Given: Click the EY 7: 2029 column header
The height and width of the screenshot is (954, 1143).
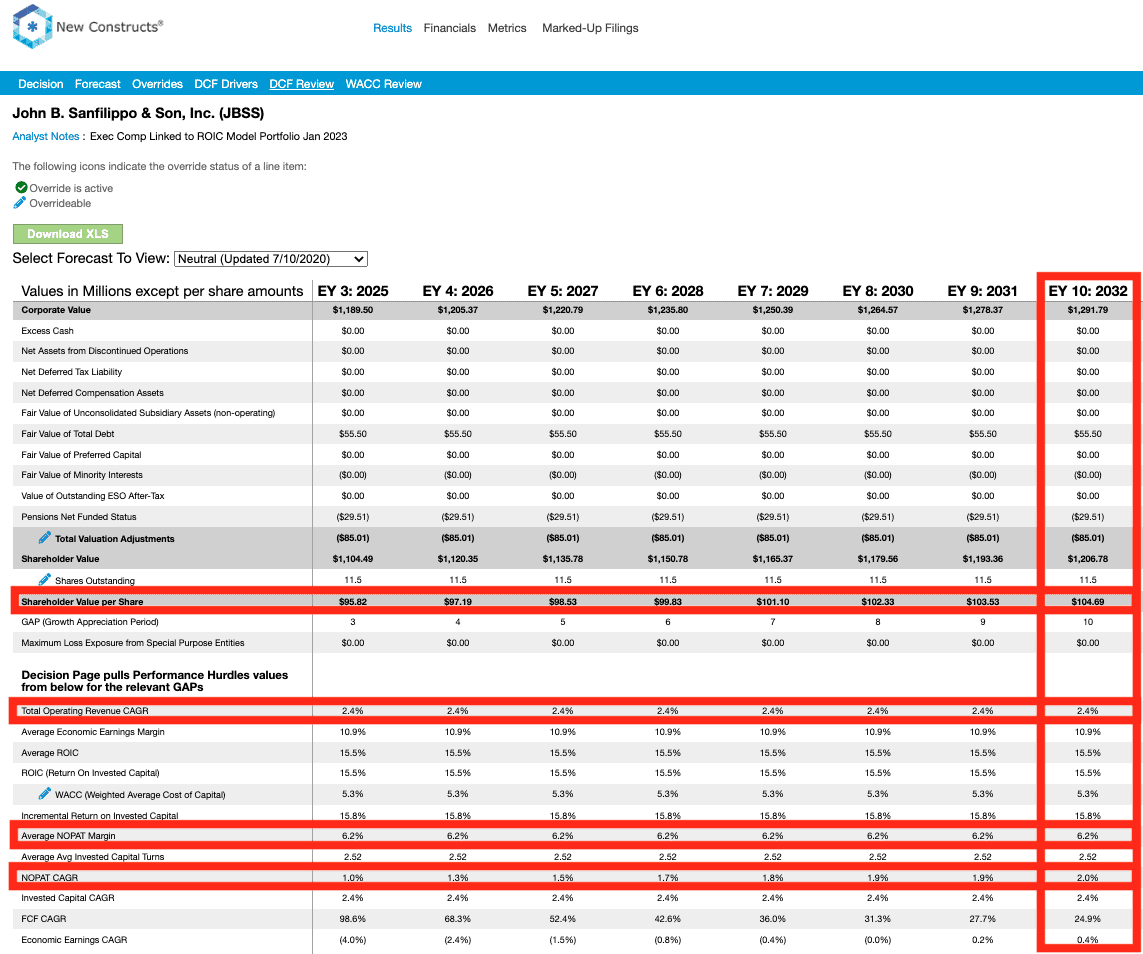Looking at the screenshot, I should coord(773,291).
